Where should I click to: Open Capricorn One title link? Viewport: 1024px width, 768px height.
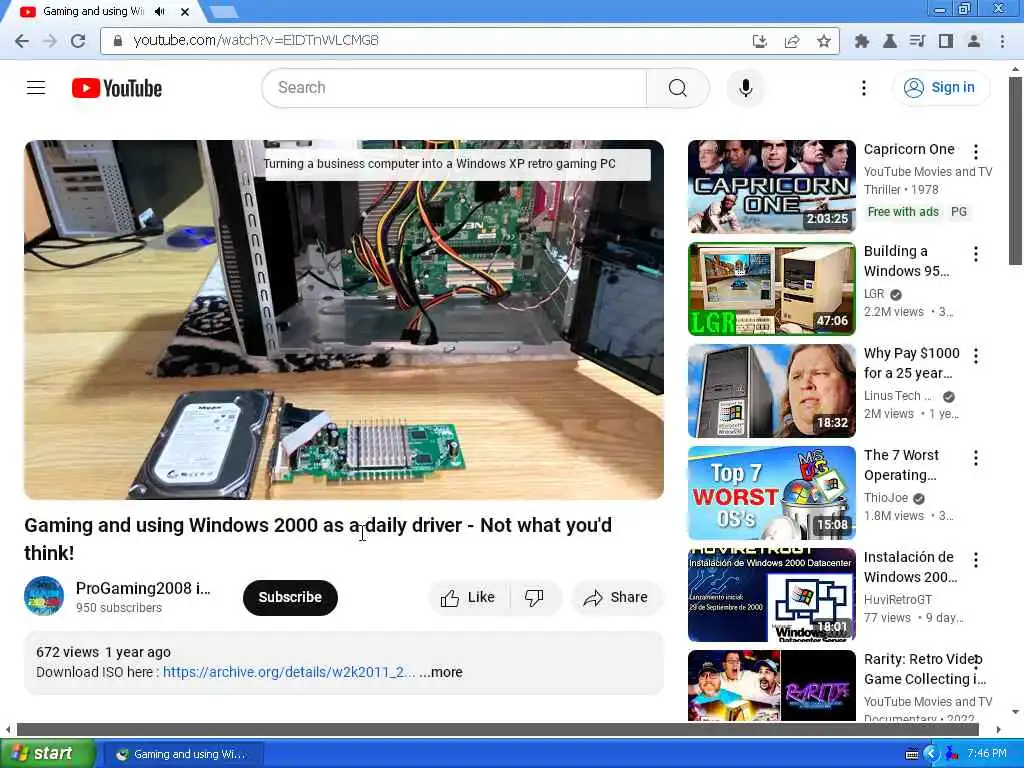pos(909,149)
